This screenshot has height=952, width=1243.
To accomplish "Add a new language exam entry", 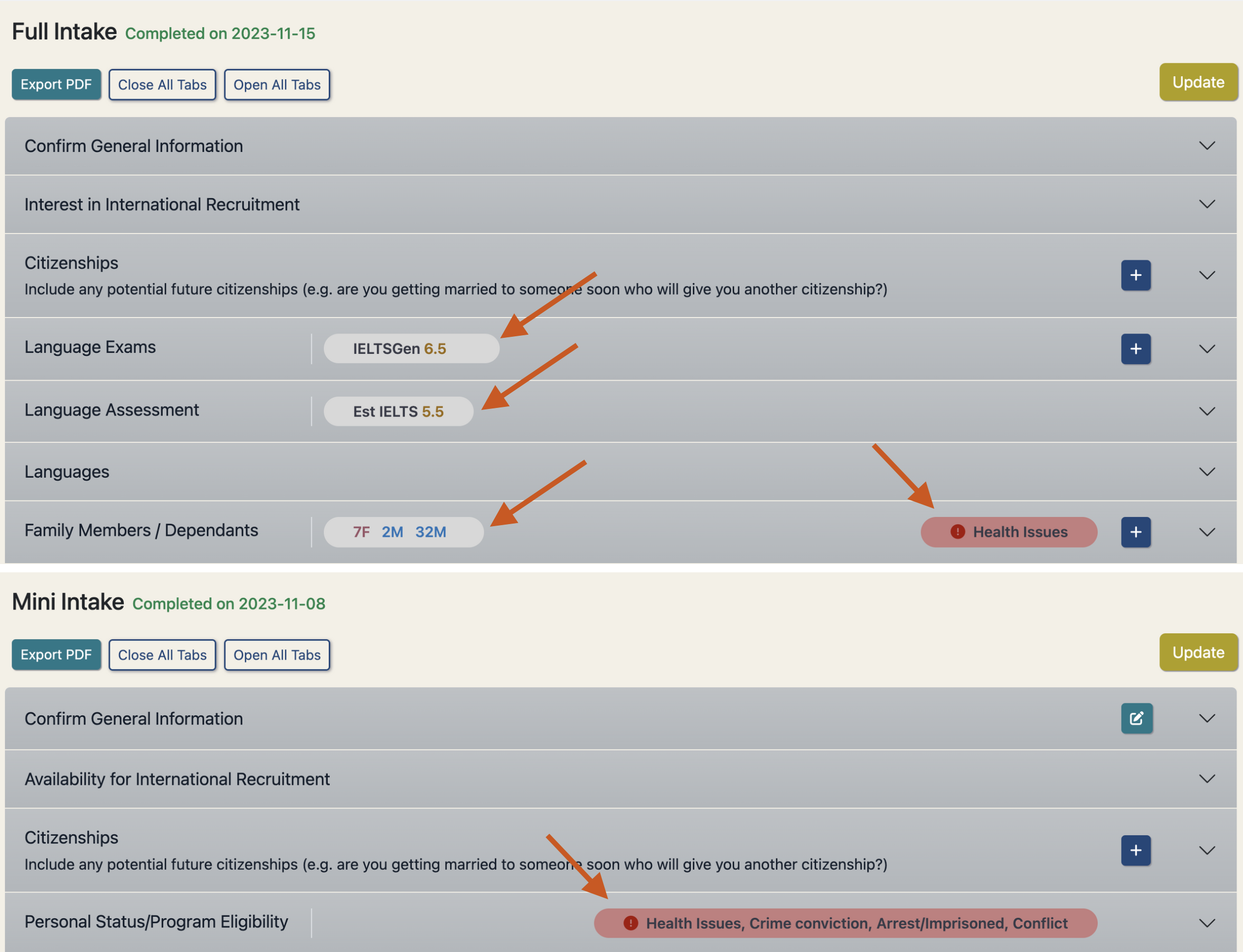I will 1136,349.
